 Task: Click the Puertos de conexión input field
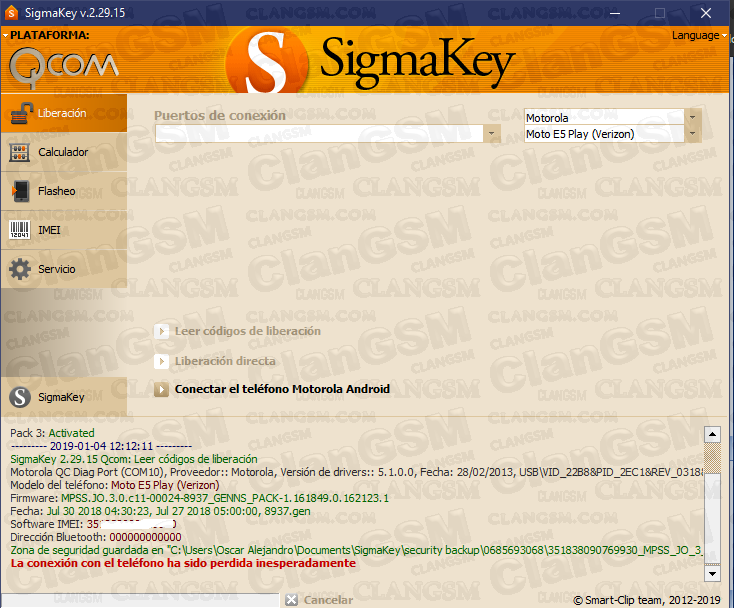pos(319,133)
